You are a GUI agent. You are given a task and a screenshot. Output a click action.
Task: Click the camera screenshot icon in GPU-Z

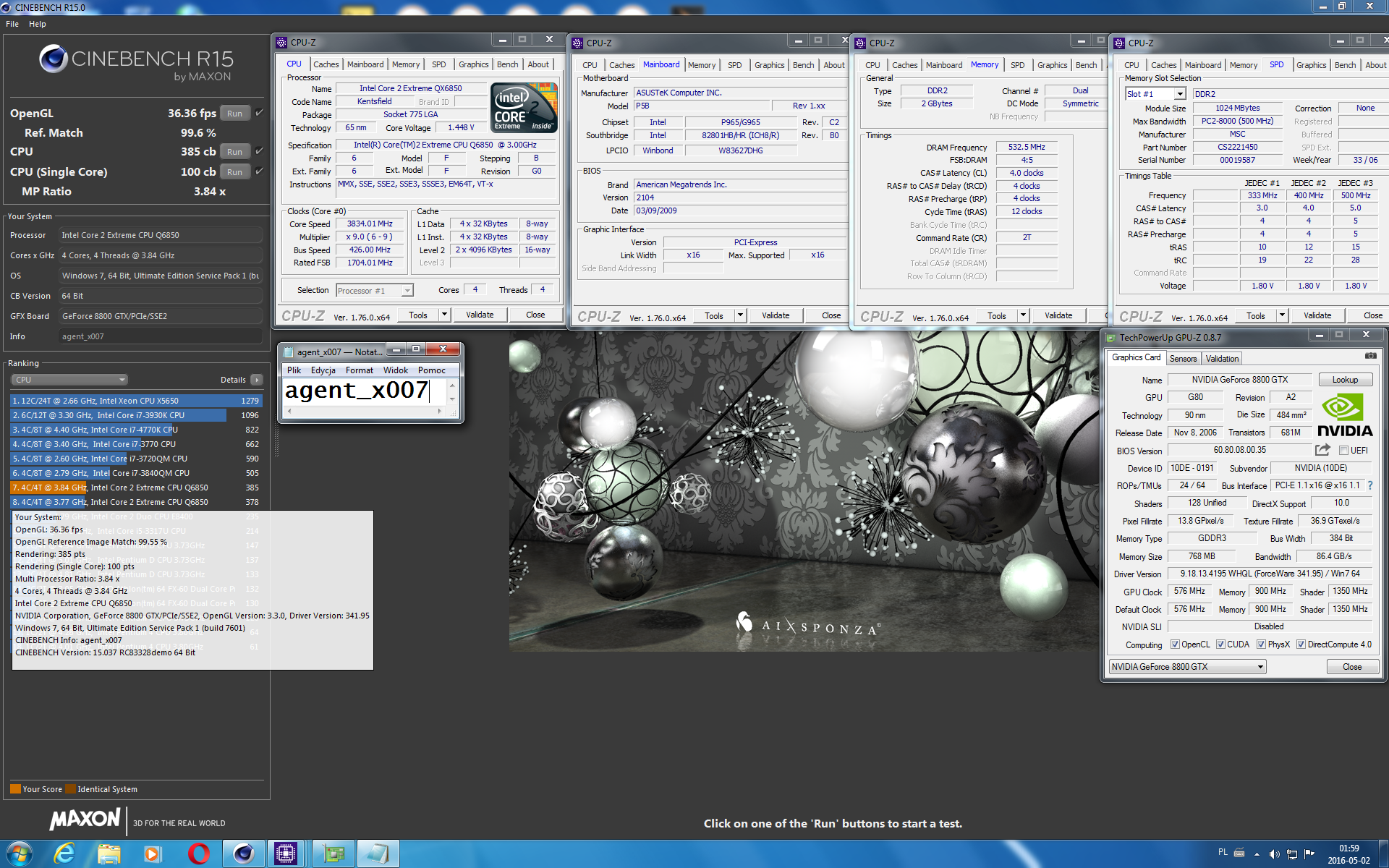pos(1370,356)
